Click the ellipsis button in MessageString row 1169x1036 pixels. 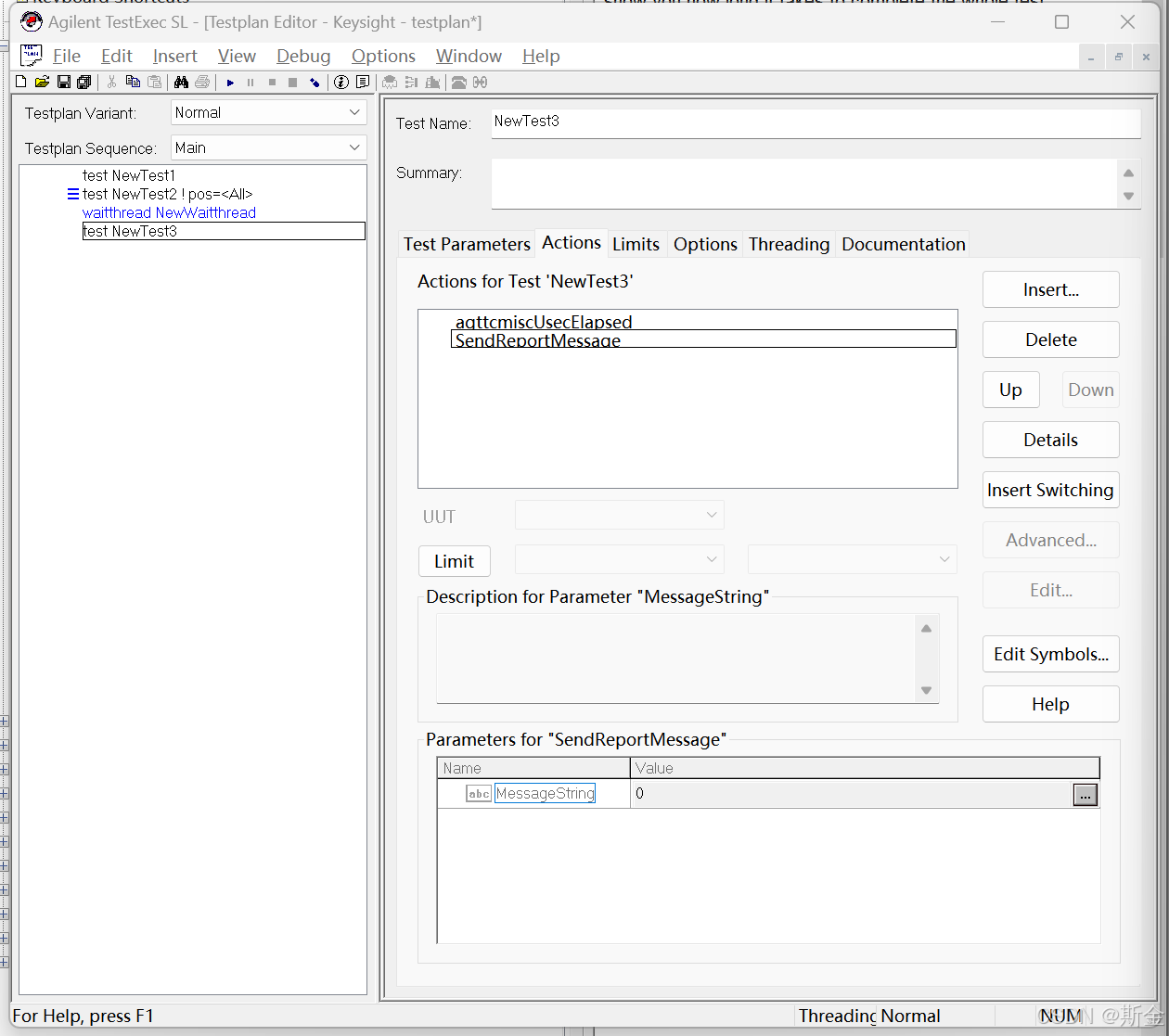pos(1085,795)
